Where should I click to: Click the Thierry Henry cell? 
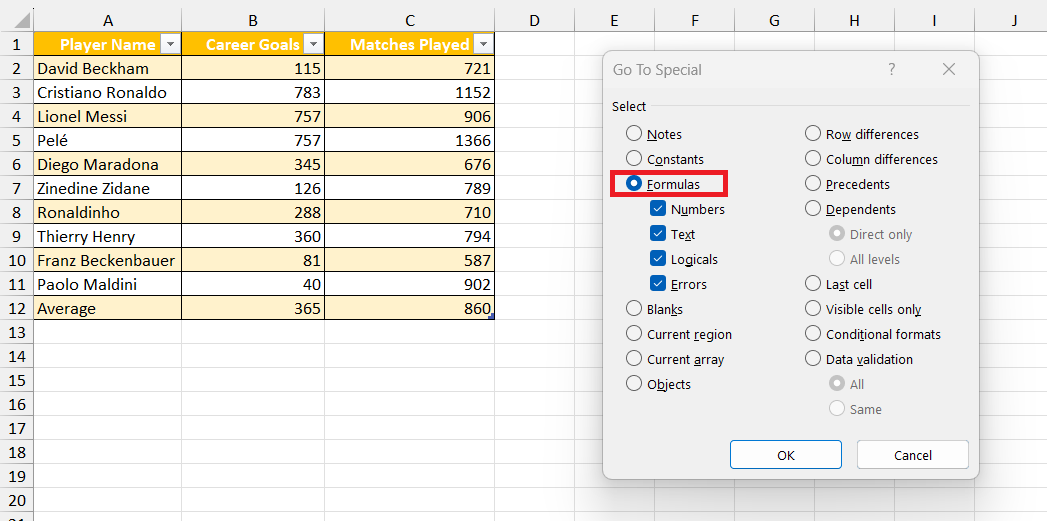108,236
